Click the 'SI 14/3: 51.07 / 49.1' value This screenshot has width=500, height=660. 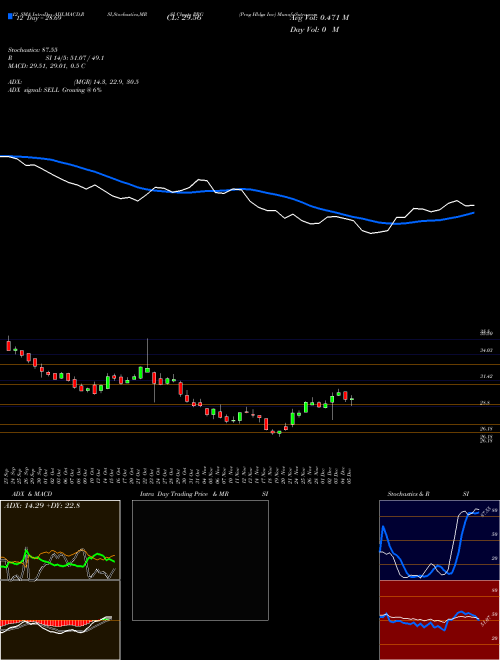tap(75, 58)
